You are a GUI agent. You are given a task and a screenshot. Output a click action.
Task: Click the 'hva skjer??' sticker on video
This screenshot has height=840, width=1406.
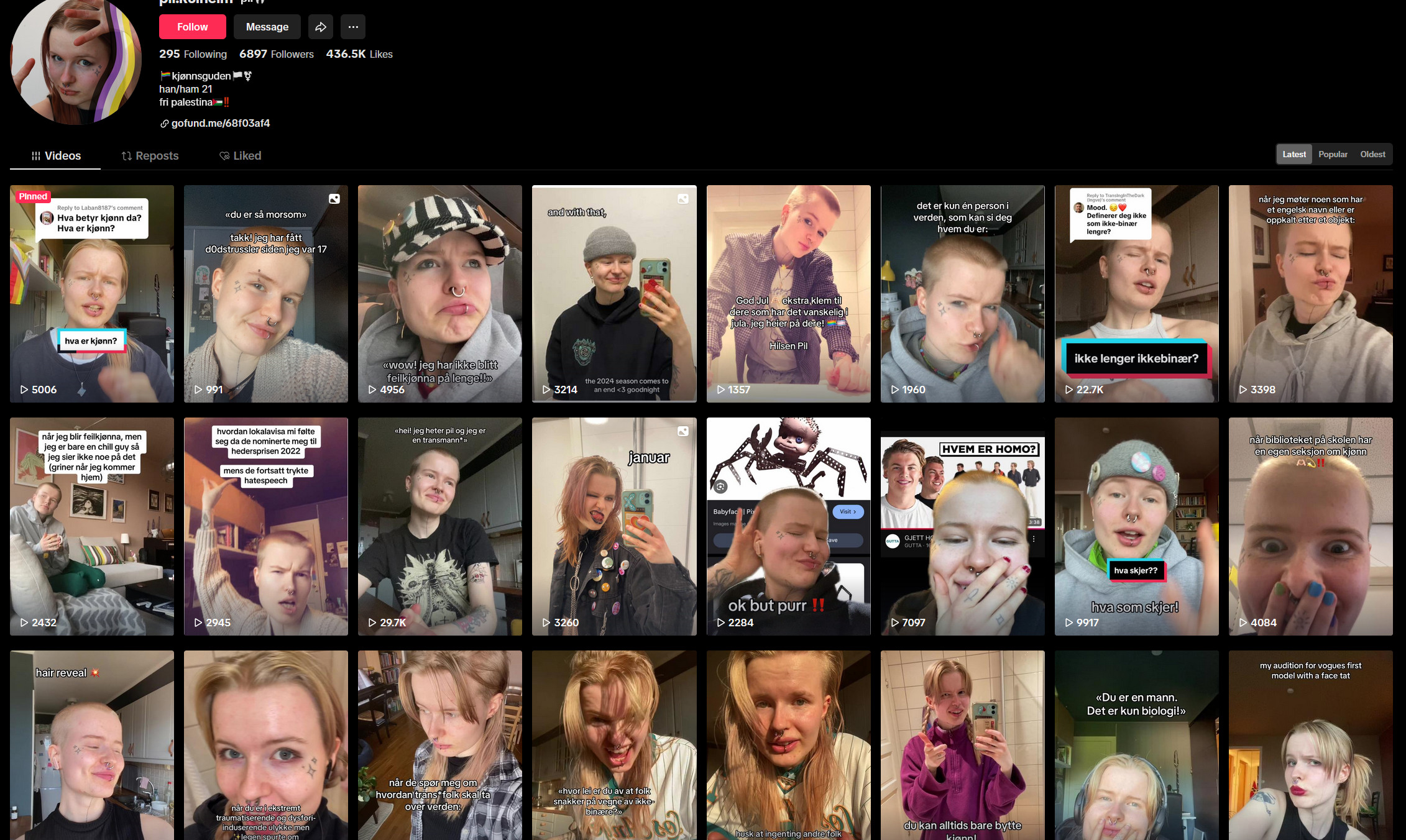click(x=1136, y=570)
